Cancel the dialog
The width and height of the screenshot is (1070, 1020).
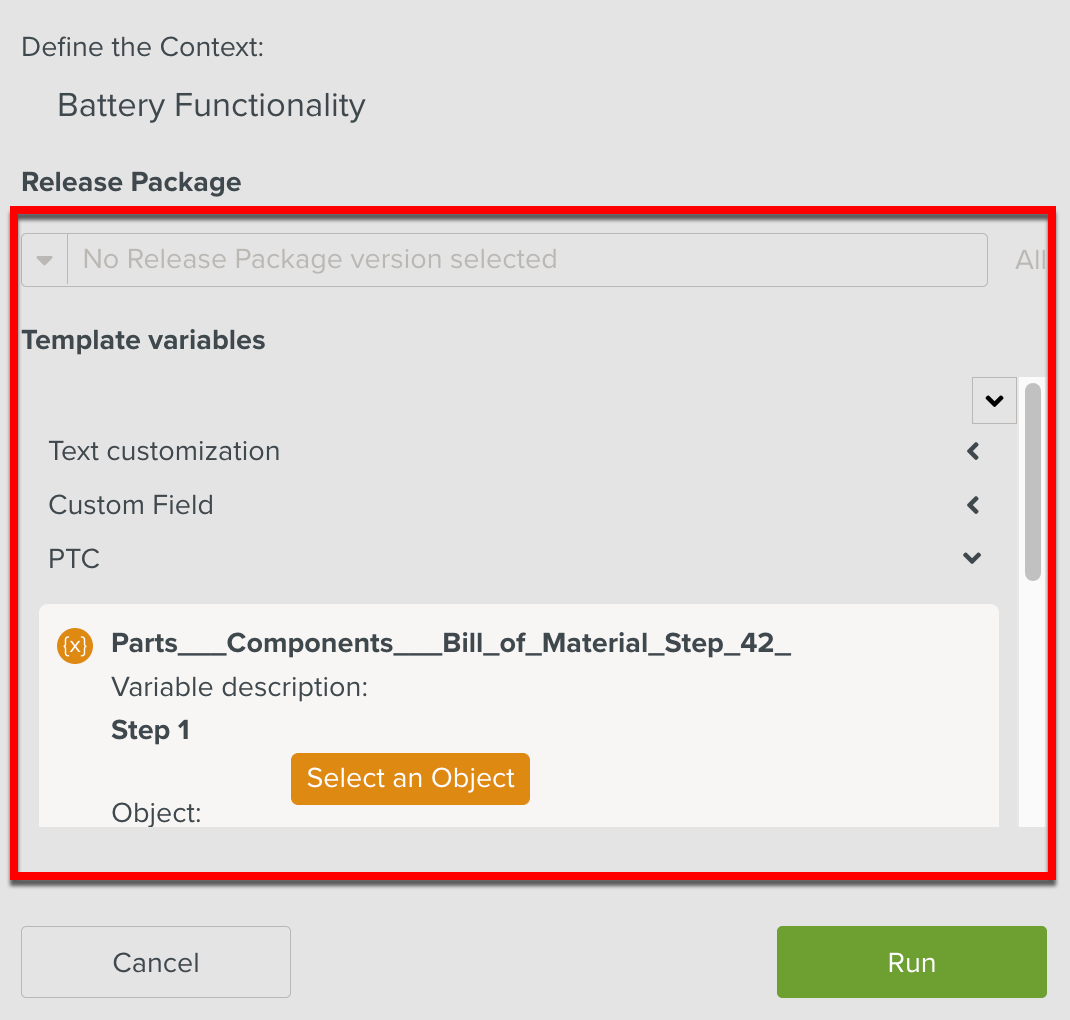pyautogui.click(x=156, y=962)
